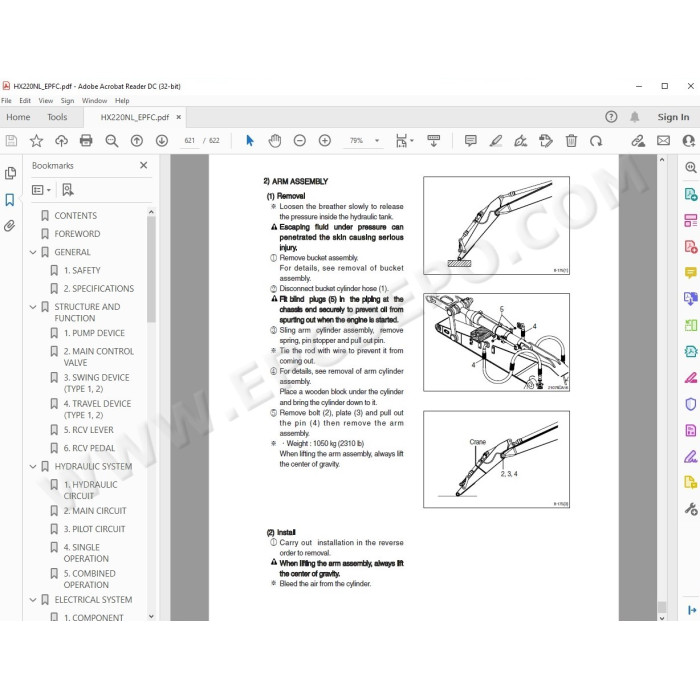
Task: Switch to the Home tab
Action: coord(18,117)
